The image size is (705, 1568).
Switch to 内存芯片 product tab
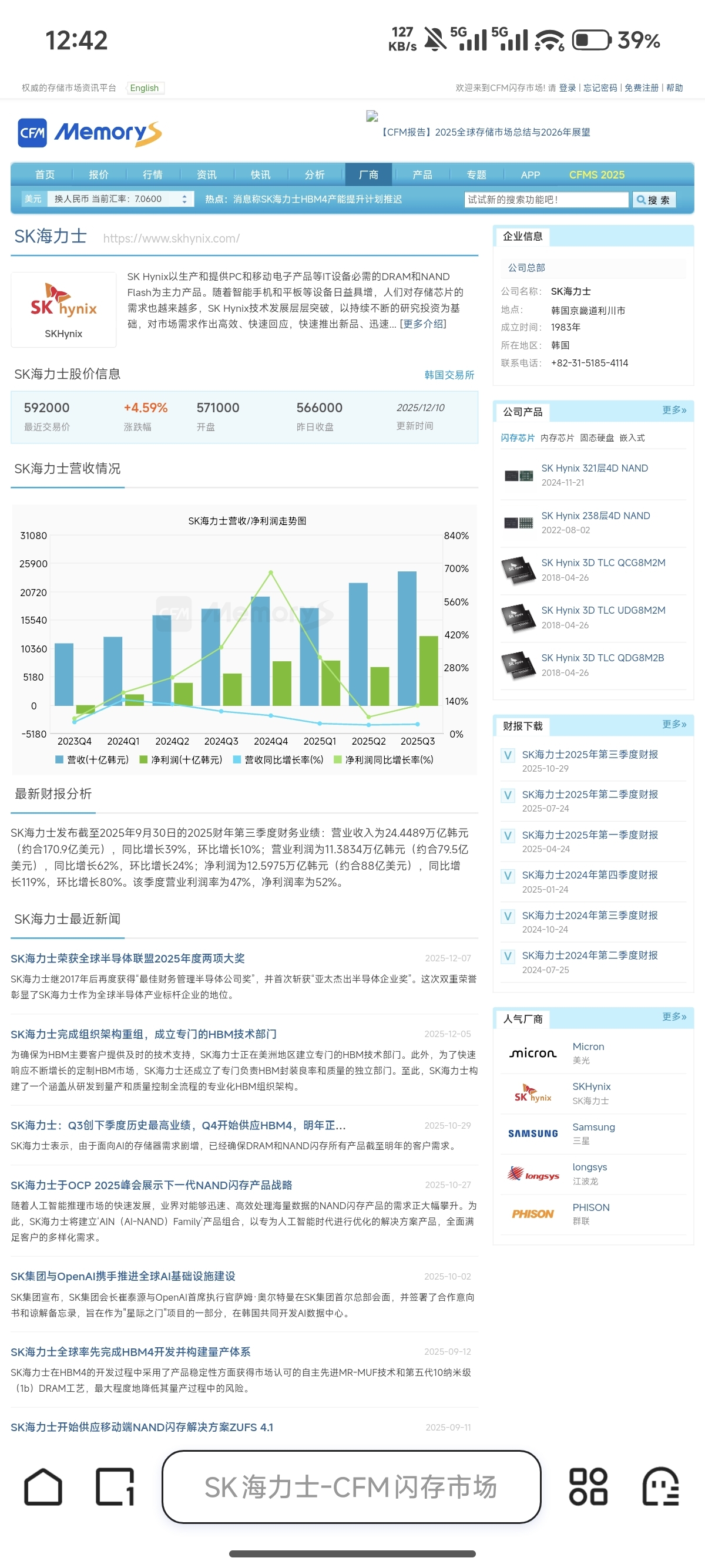coord(557,438)
